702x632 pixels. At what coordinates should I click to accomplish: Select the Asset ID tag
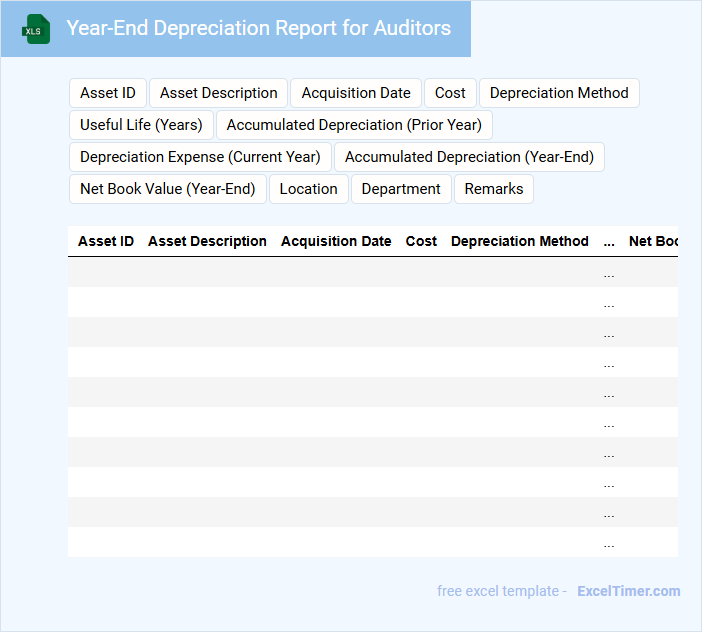108,93
